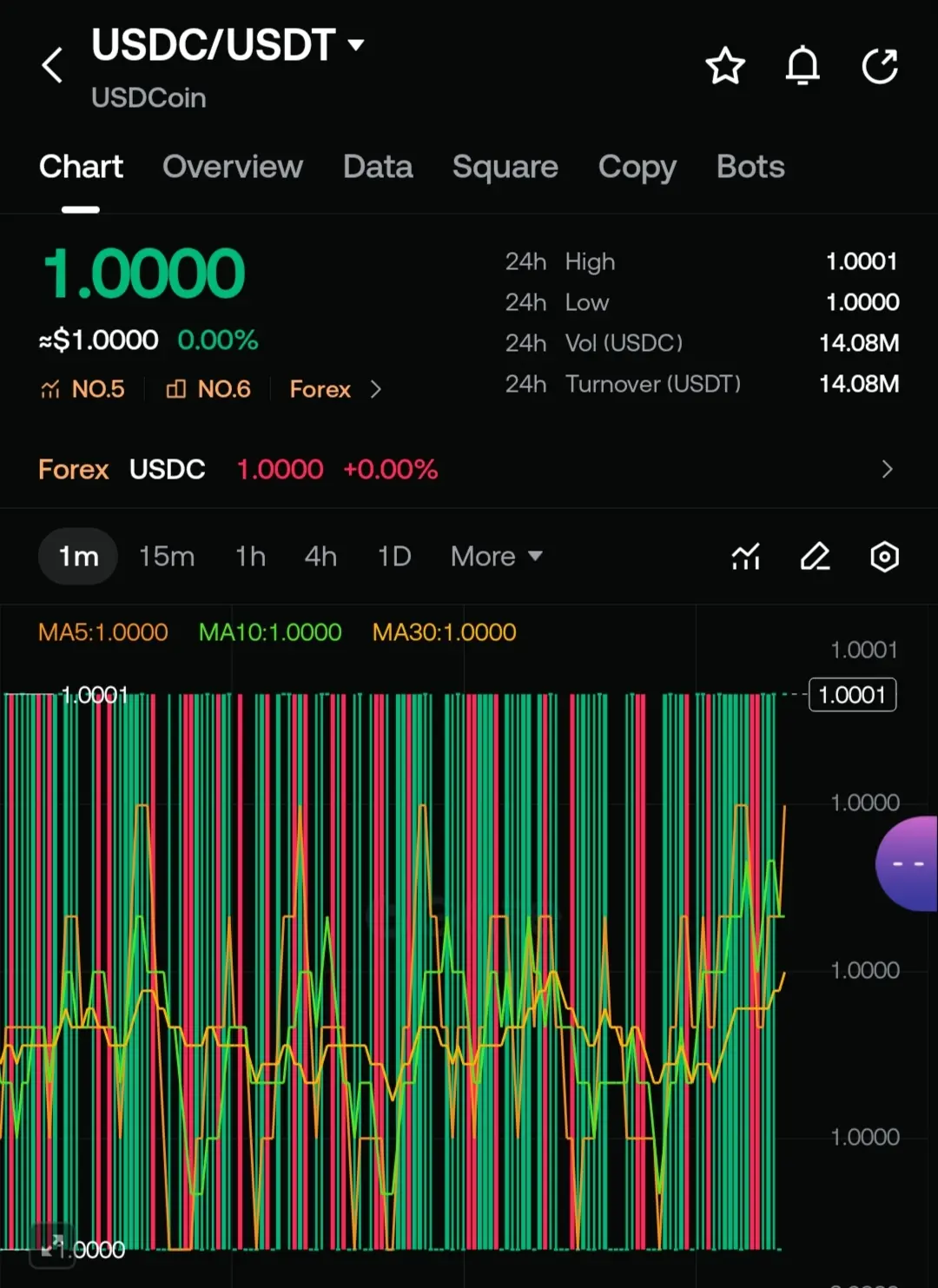This screenshot has height=1288, width=938.
Task: Tap the 1.0001 high marker on chart
Action: point(94,695)
